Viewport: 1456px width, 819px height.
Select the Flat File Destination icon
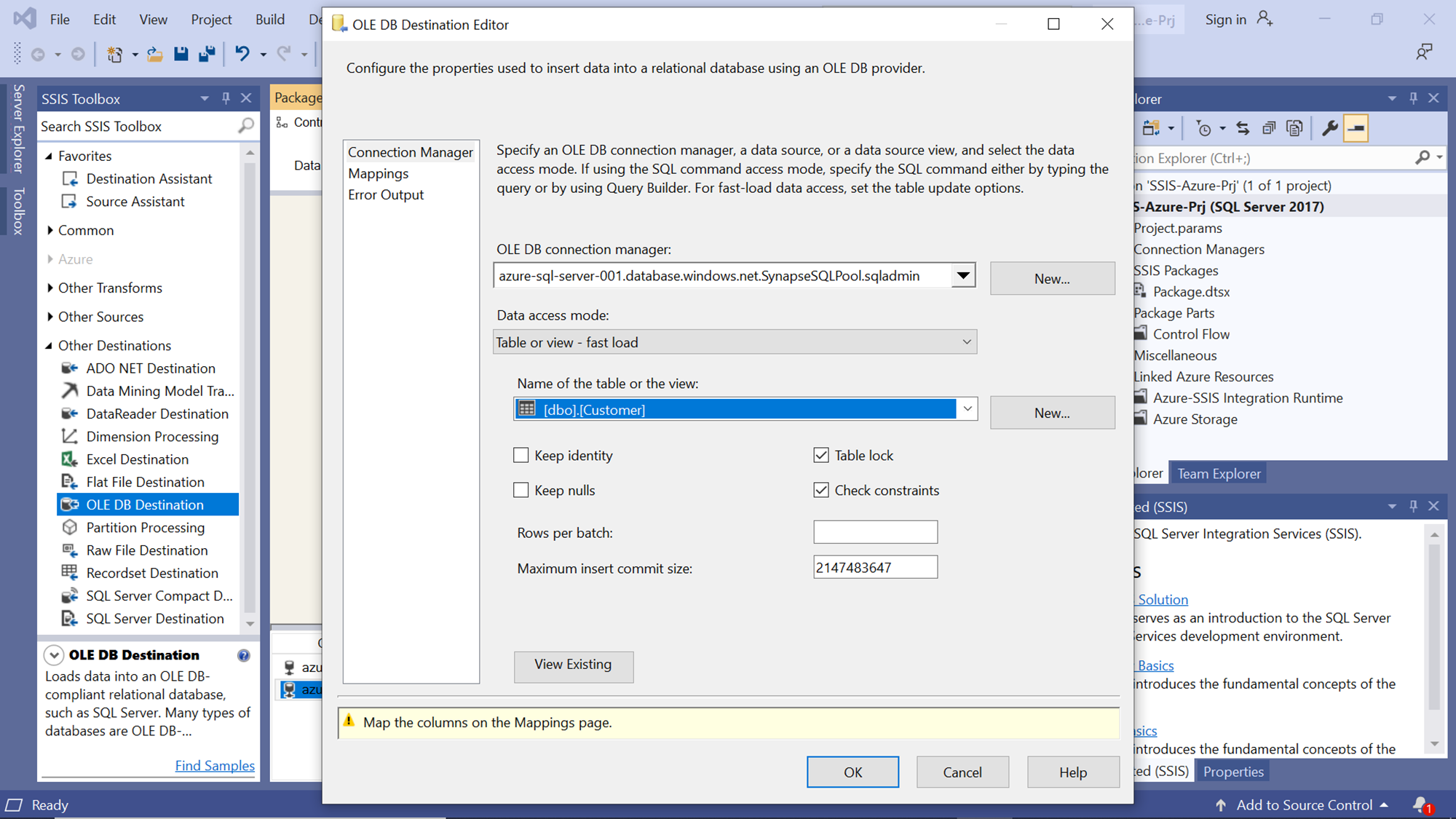tap(70, 482)
